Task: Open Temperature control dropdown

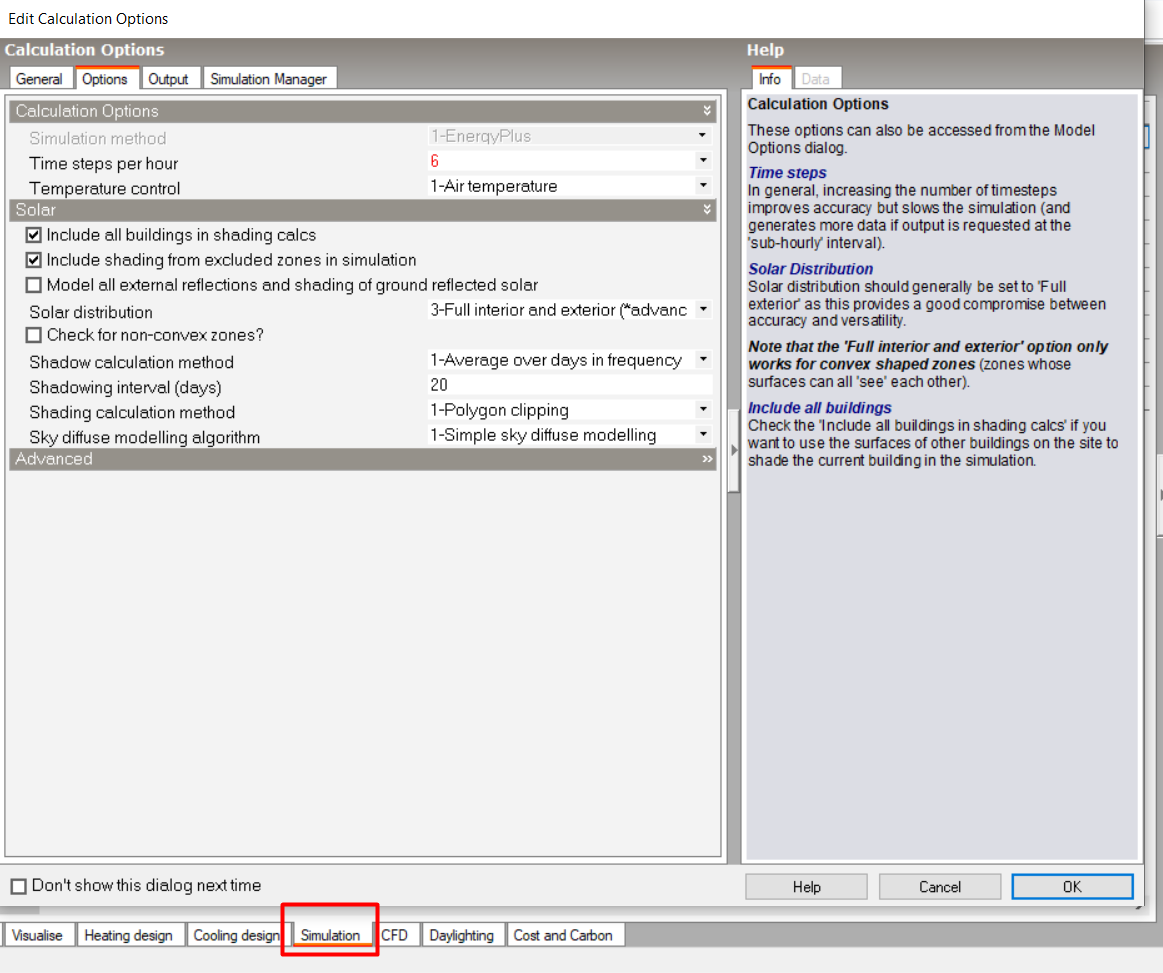Action: 702,185
